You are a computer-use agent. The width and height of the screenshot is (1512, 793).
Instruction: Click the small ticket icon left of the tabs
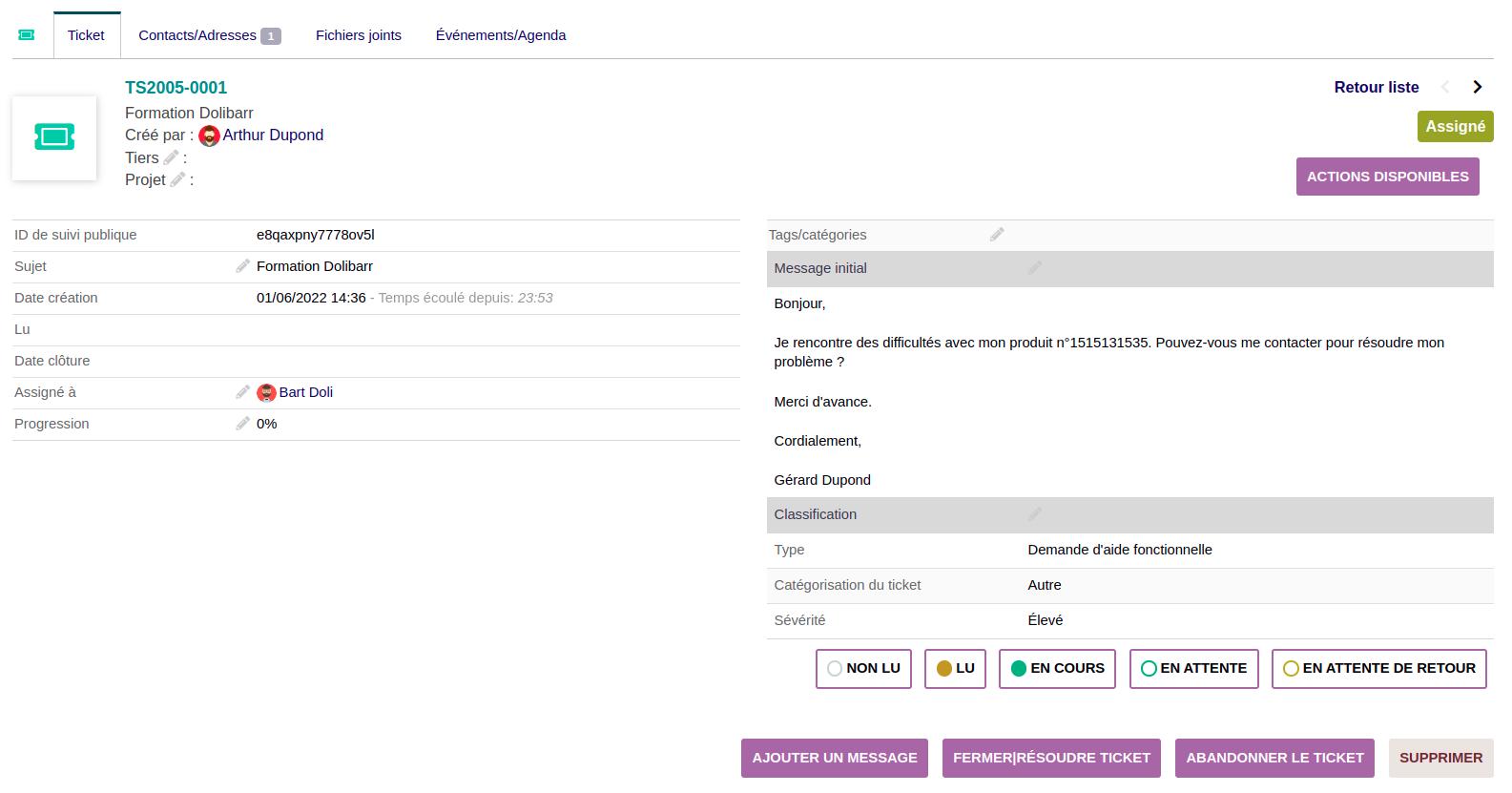pos(27,35)
